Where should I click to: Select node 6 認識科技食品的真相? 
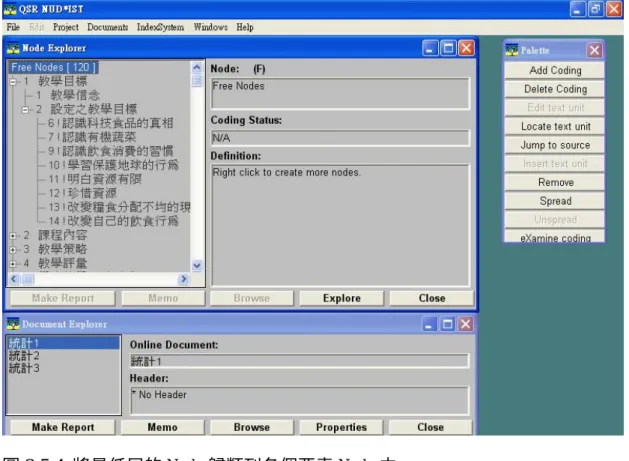click(x=111, y=123)
